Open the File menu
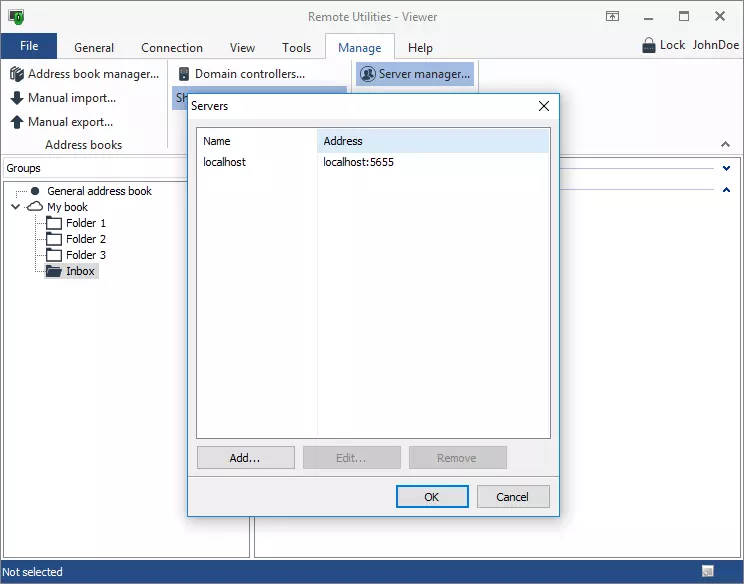The image size is (744, 584). point(29,46)
